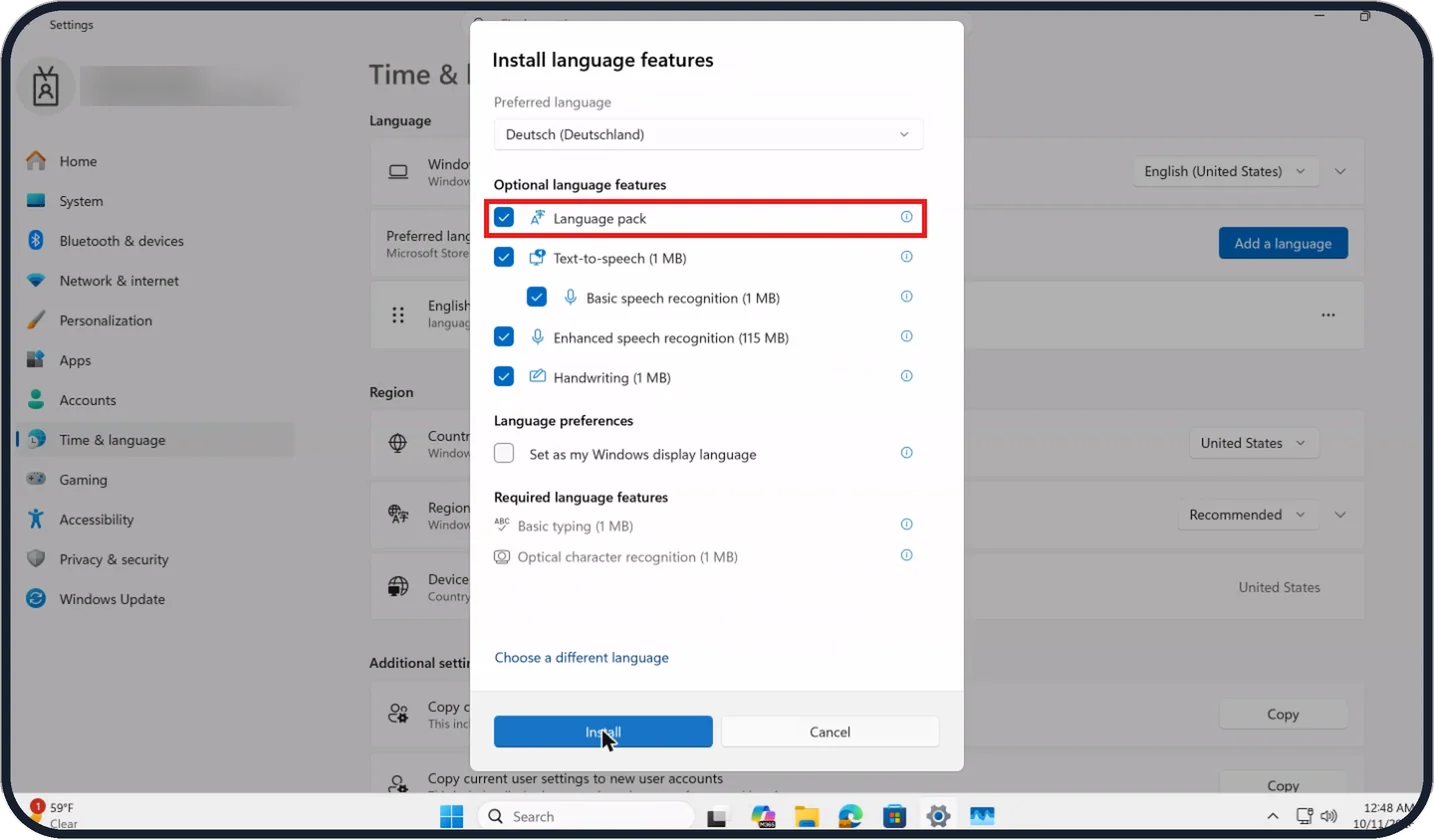Screen dimensions: 1434x840
Task: Check Set as my Windows display language
Action: click(504, 453)
